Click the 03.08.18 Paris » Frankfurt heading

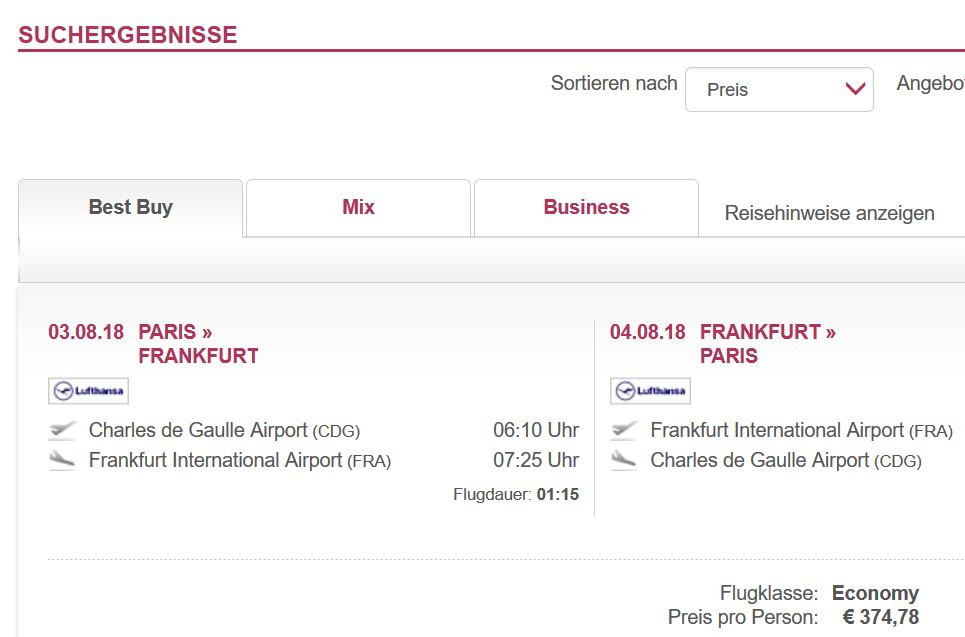(x=153, y=343)
